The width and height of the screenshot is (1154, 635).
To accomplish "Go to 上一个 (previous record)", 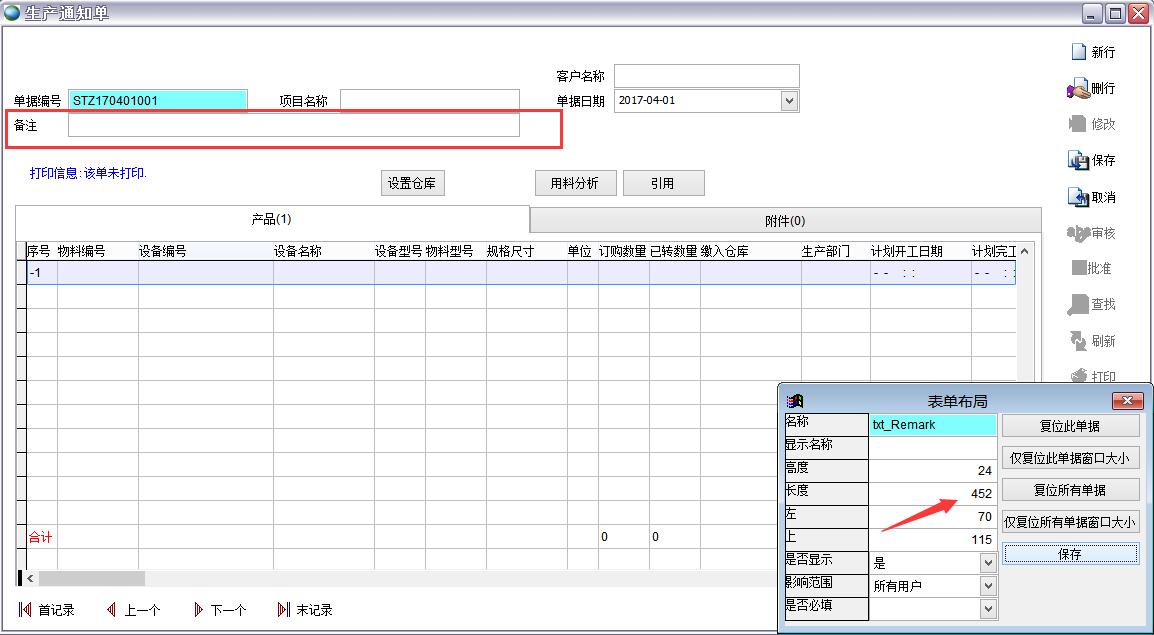I will [x=111, y=610].
